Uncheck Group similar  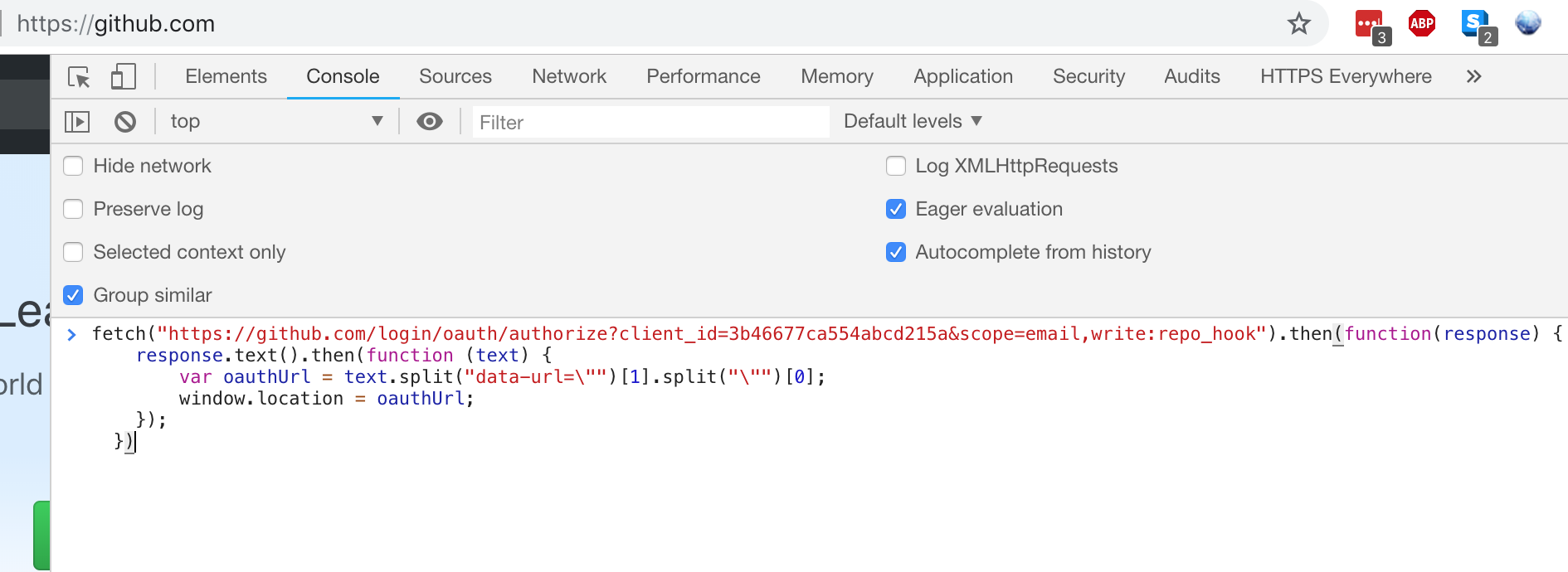73,295
